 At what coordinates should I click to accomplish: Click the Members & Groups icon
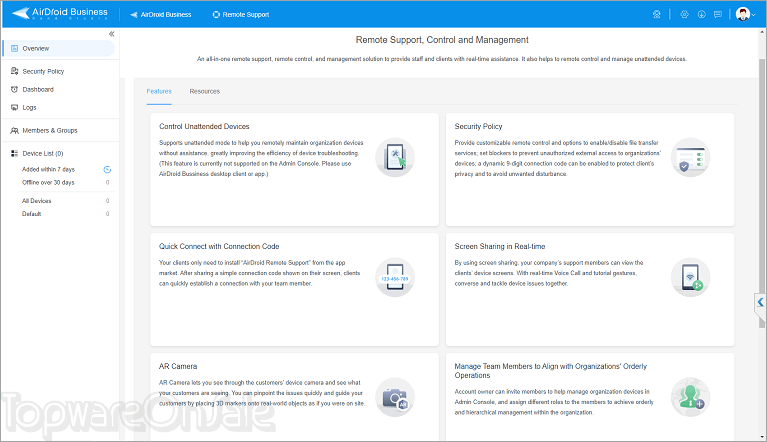click(x=14, y=131)
